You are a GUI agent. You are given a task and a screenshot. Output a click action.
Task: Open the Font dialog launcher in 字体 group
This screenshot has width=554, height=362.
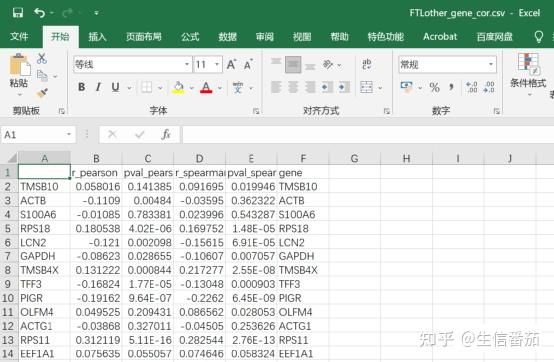[256, 111]
